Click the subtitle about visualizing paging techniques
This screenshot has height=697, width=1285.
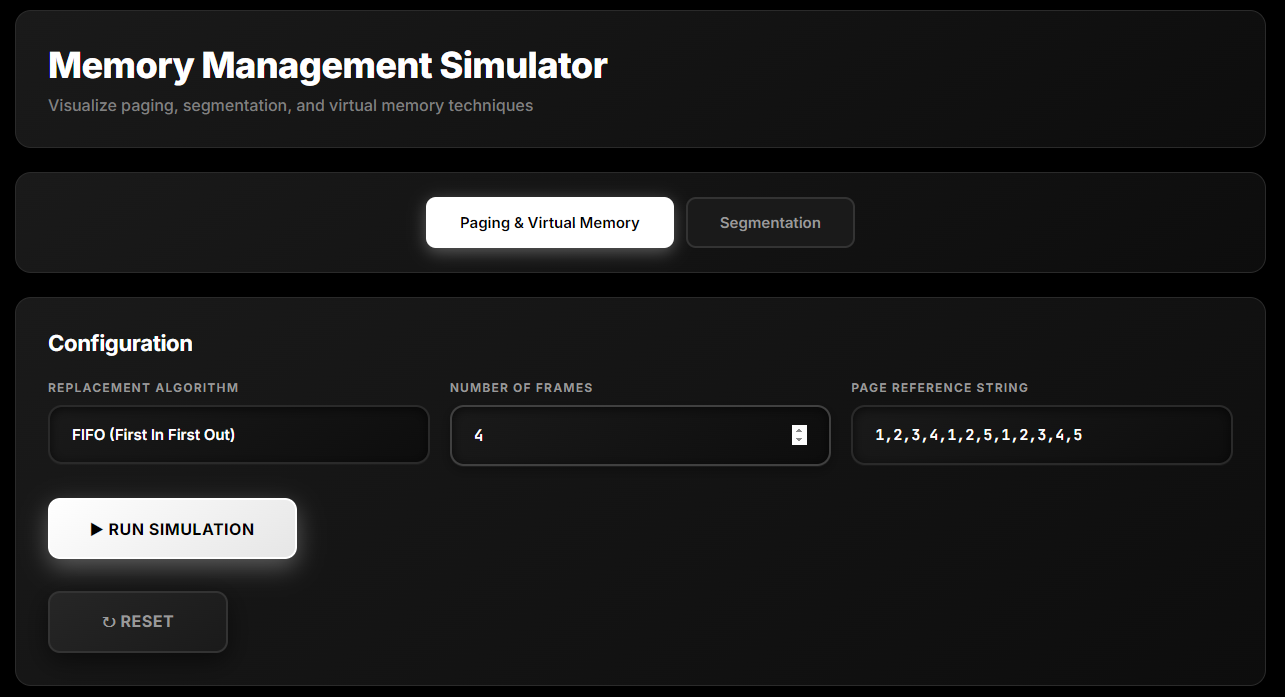[290, 105]
